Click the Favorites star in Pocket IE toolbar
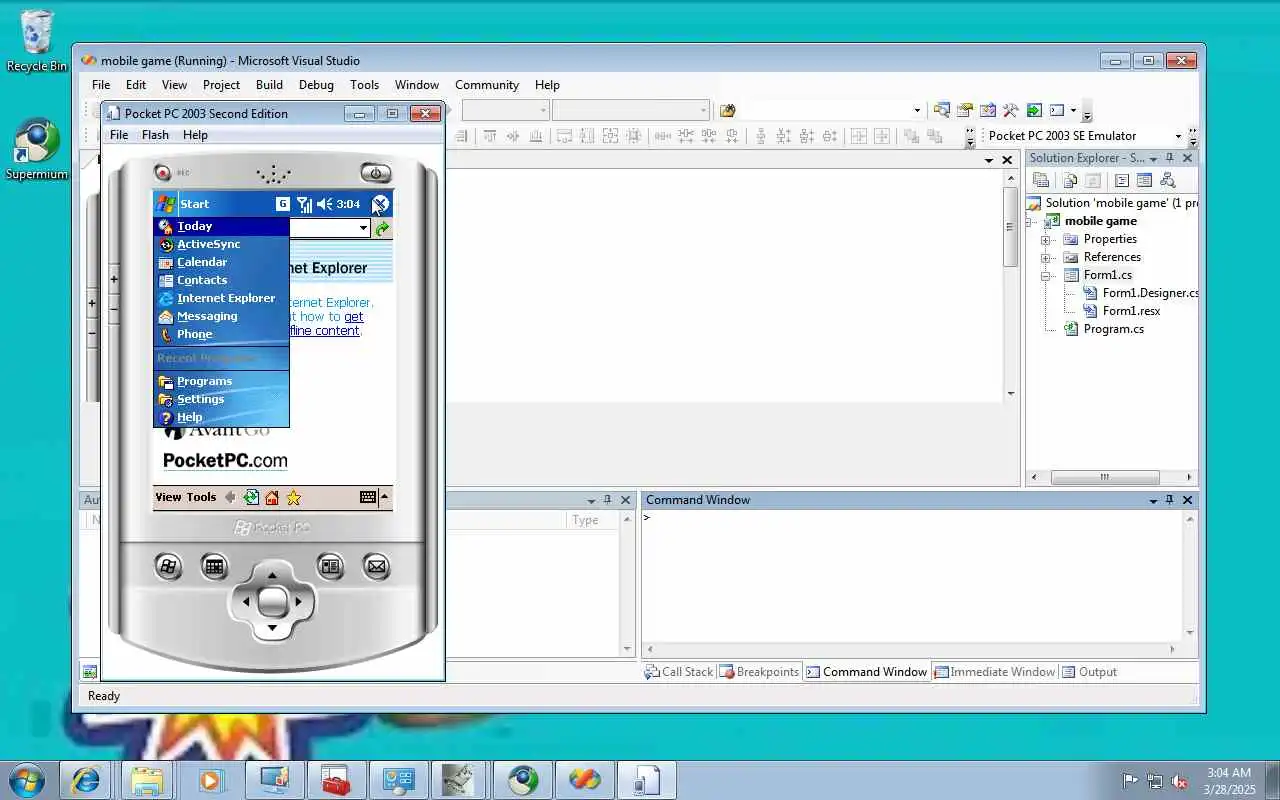Screen dimensions: 1280x800 (293, 497)
